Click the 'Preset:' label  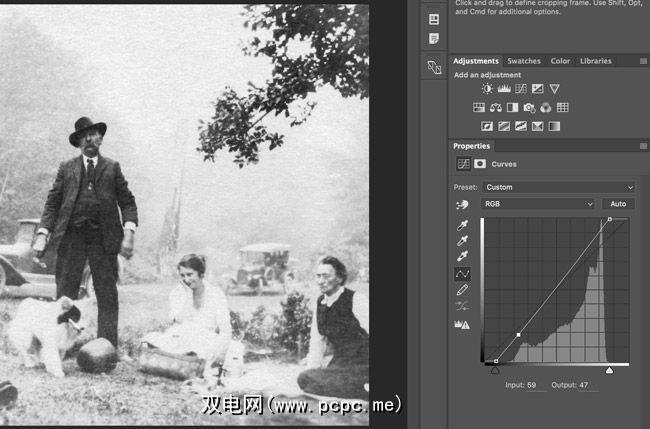point(466,187)
